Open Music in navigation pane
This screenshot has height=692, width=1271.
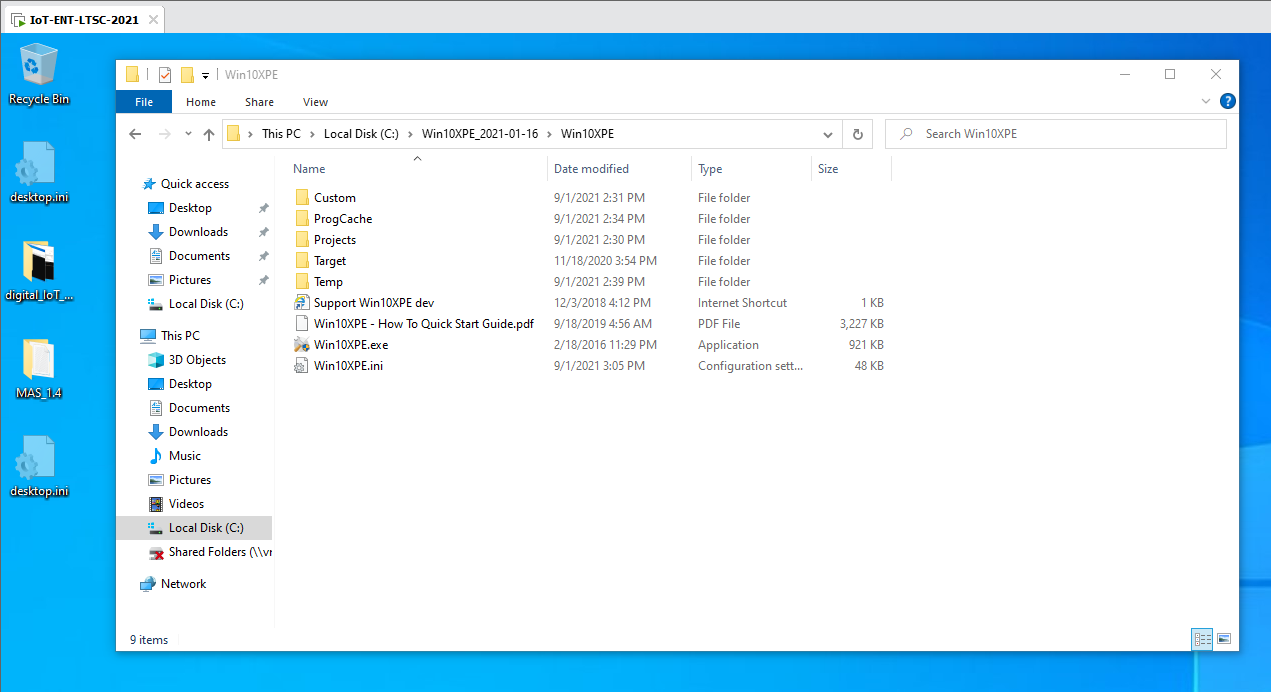tap(185, 456)
